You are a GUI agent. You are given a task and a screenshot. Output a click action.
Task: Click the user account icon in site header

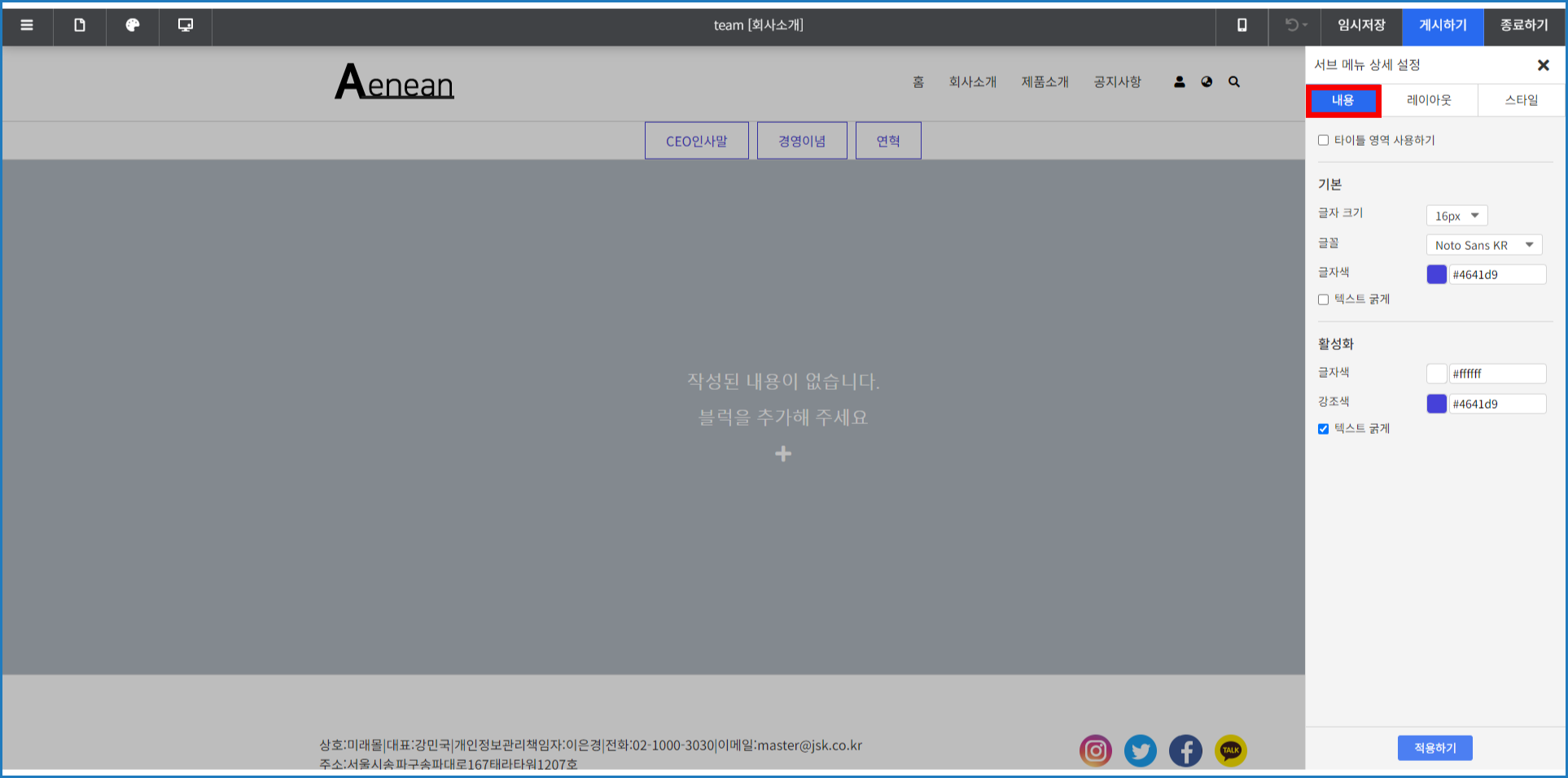1179,82
